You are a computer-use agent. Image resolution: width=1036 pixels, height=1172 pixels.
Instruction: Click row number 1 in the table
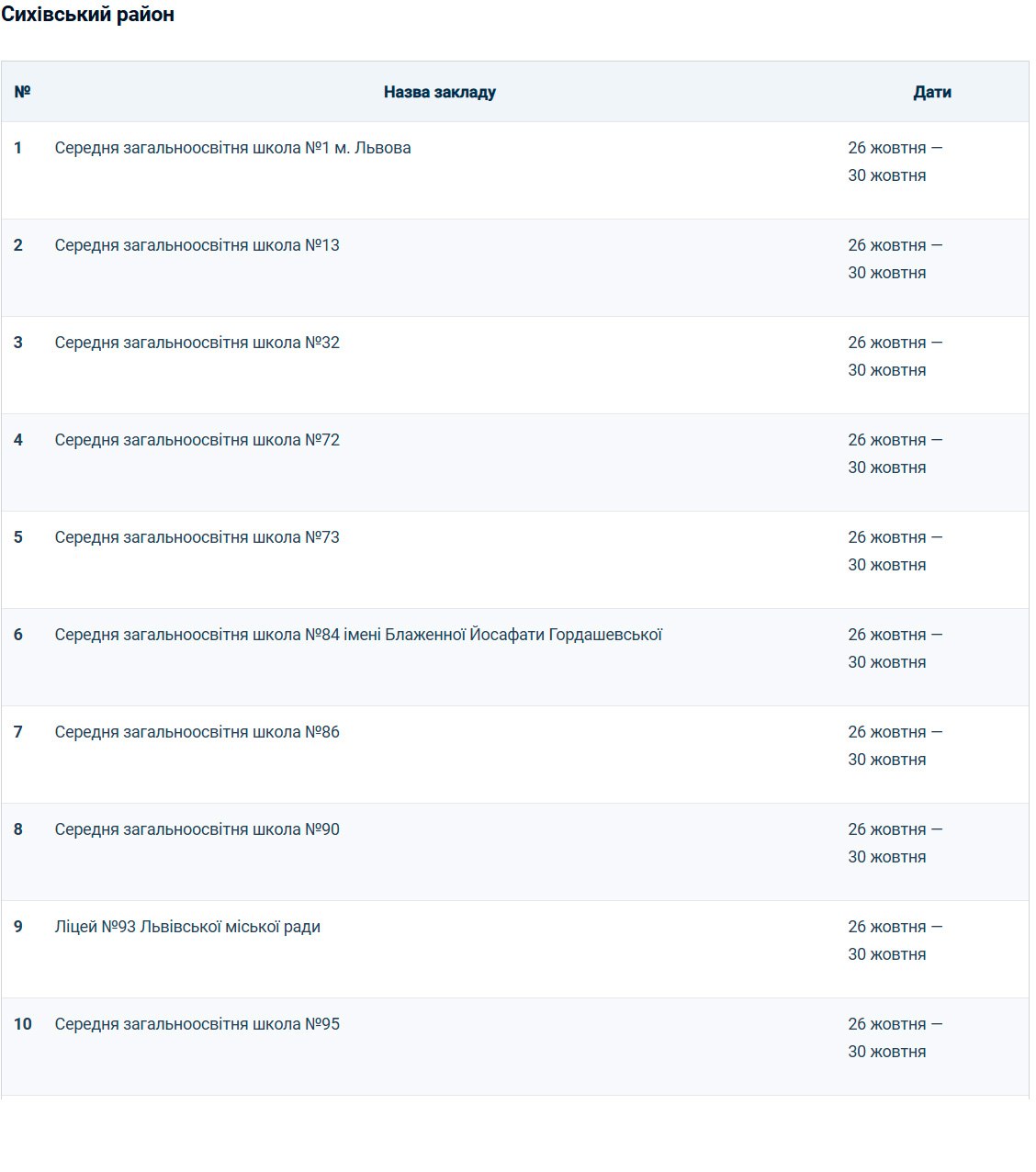pos(18,148)
